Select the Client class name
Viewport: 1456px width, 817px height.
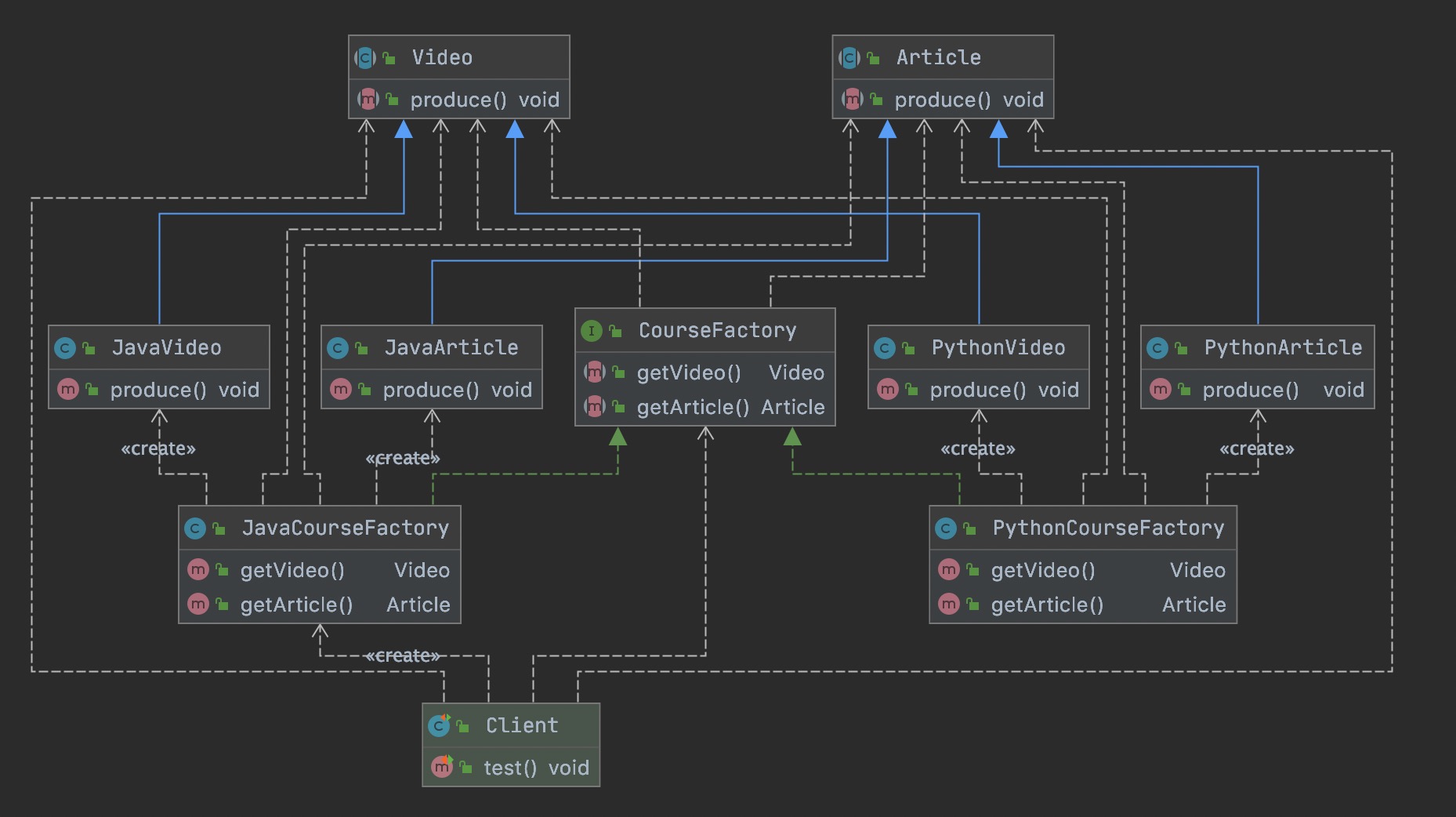pos(522,725)
